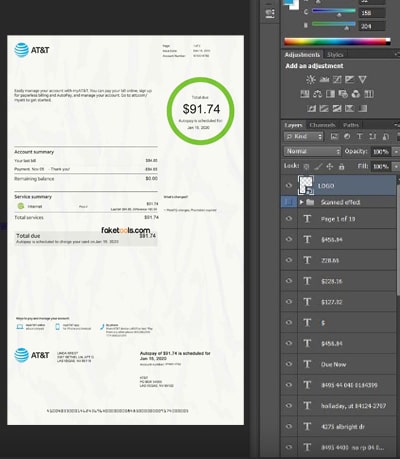Viewport: 400px width, 459px height.
Task: Add a Channel Mixer adjustment
Action: pos(356,94)
